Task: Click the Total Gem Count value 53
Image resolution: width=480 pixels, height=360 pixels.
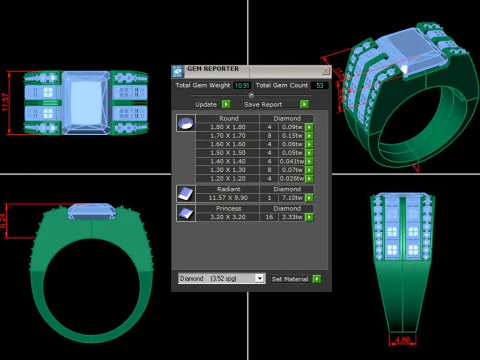Action: [x=320, y=85]
